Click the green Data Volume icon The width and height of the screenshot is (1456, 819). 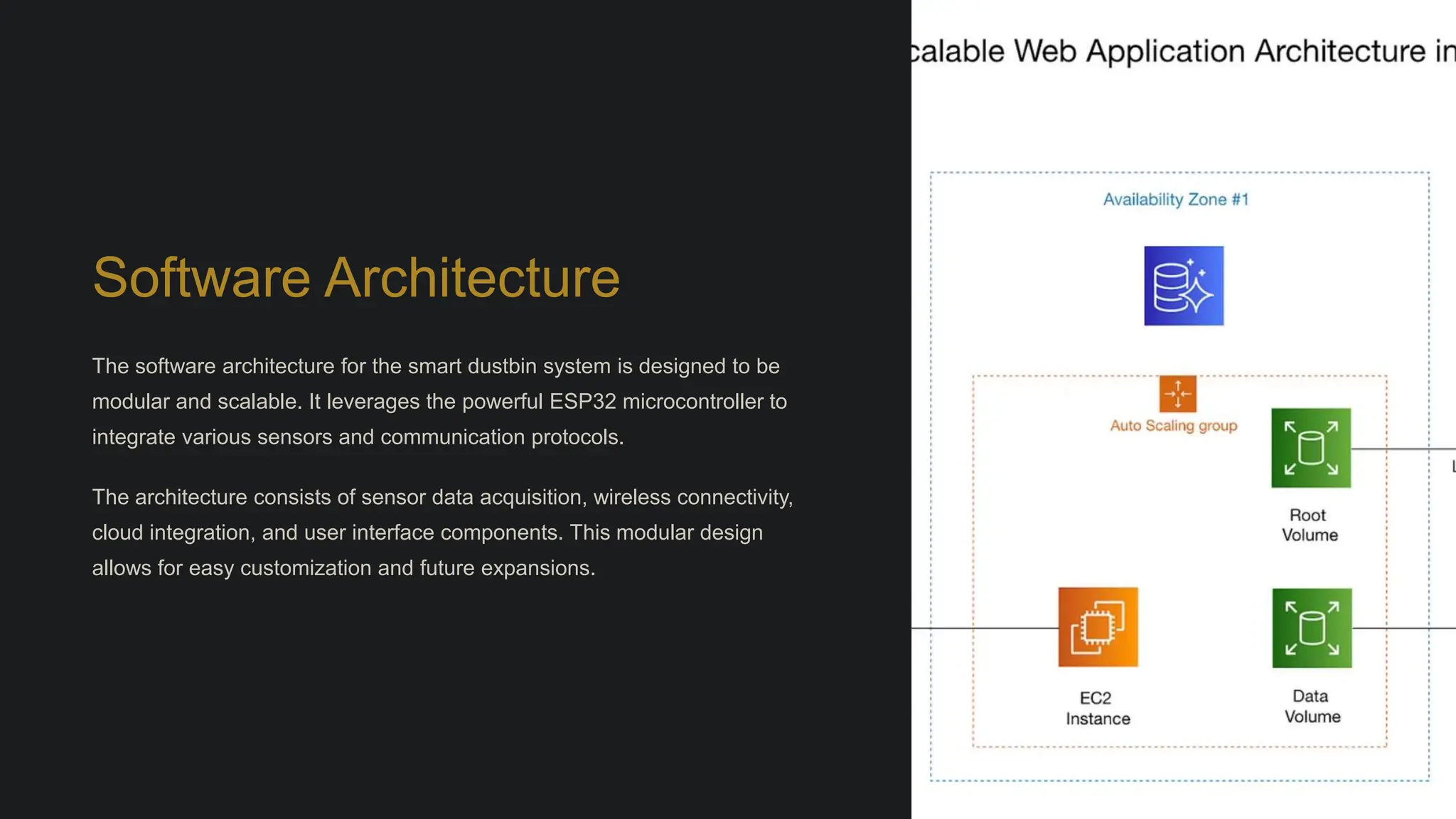click(1312, 628)
